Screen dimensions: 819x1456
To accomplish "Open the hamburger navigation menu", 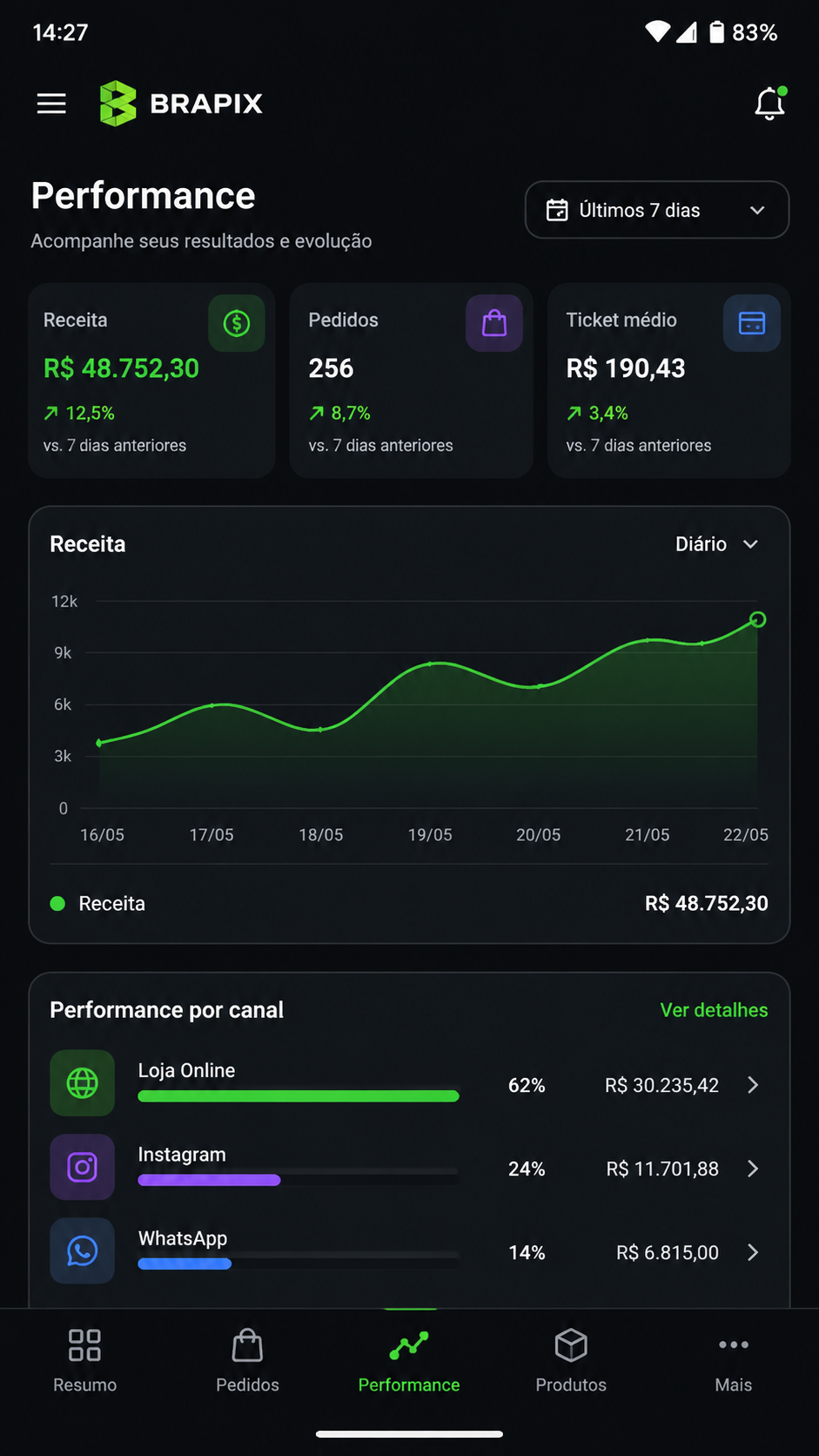I will [x=51, y=104].
